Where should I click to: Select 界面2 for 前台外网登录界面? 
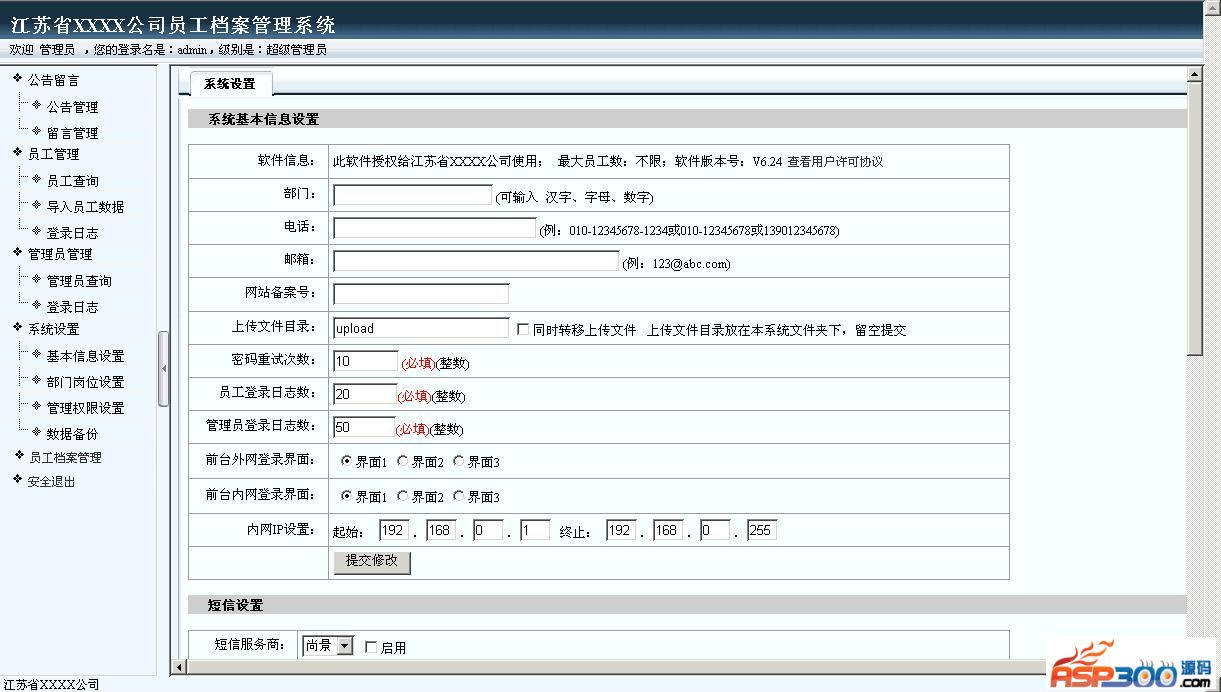tap(402, 461)
